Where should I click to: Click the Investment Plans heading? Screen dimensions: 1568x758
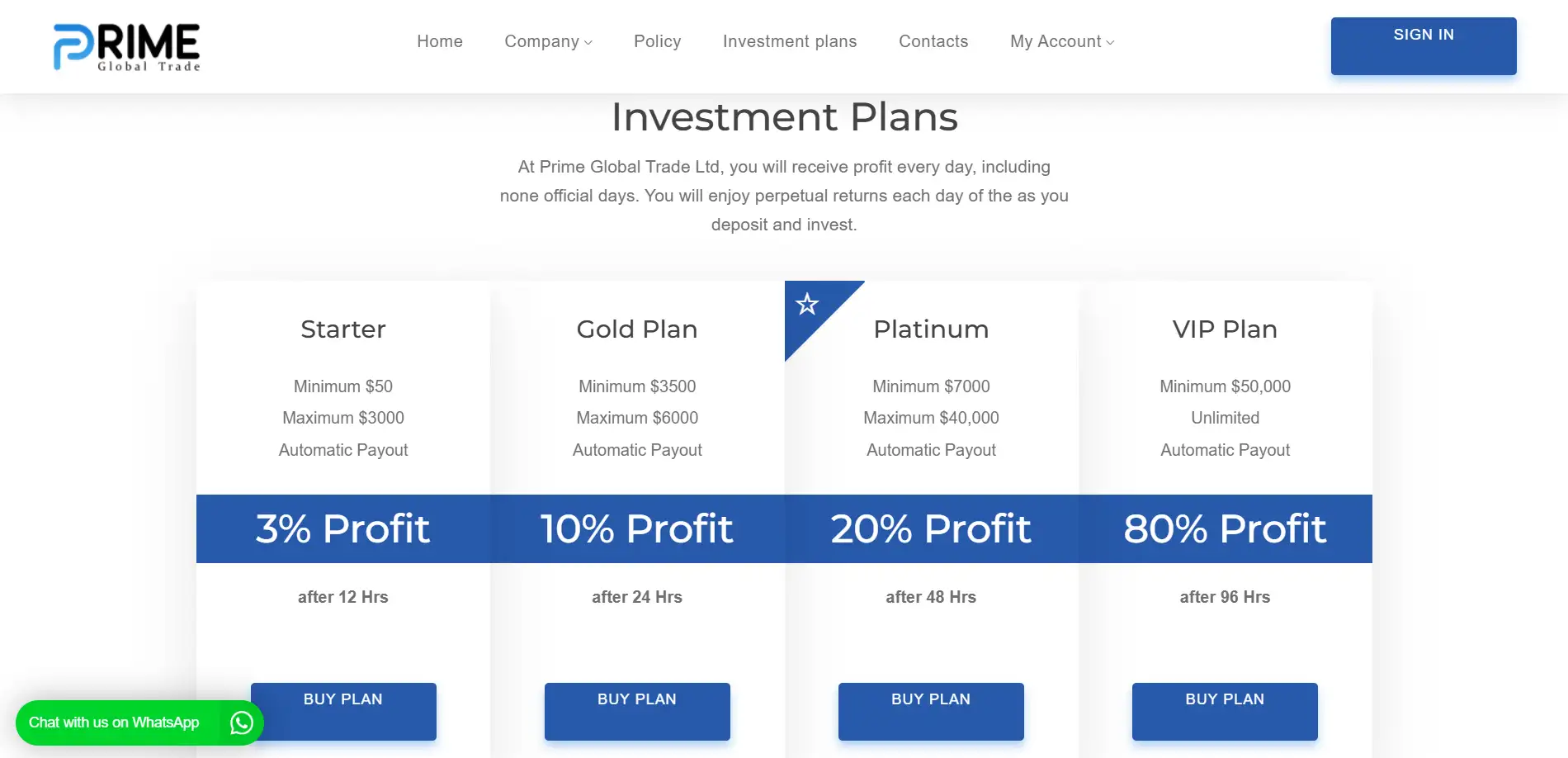coord(784,117)
